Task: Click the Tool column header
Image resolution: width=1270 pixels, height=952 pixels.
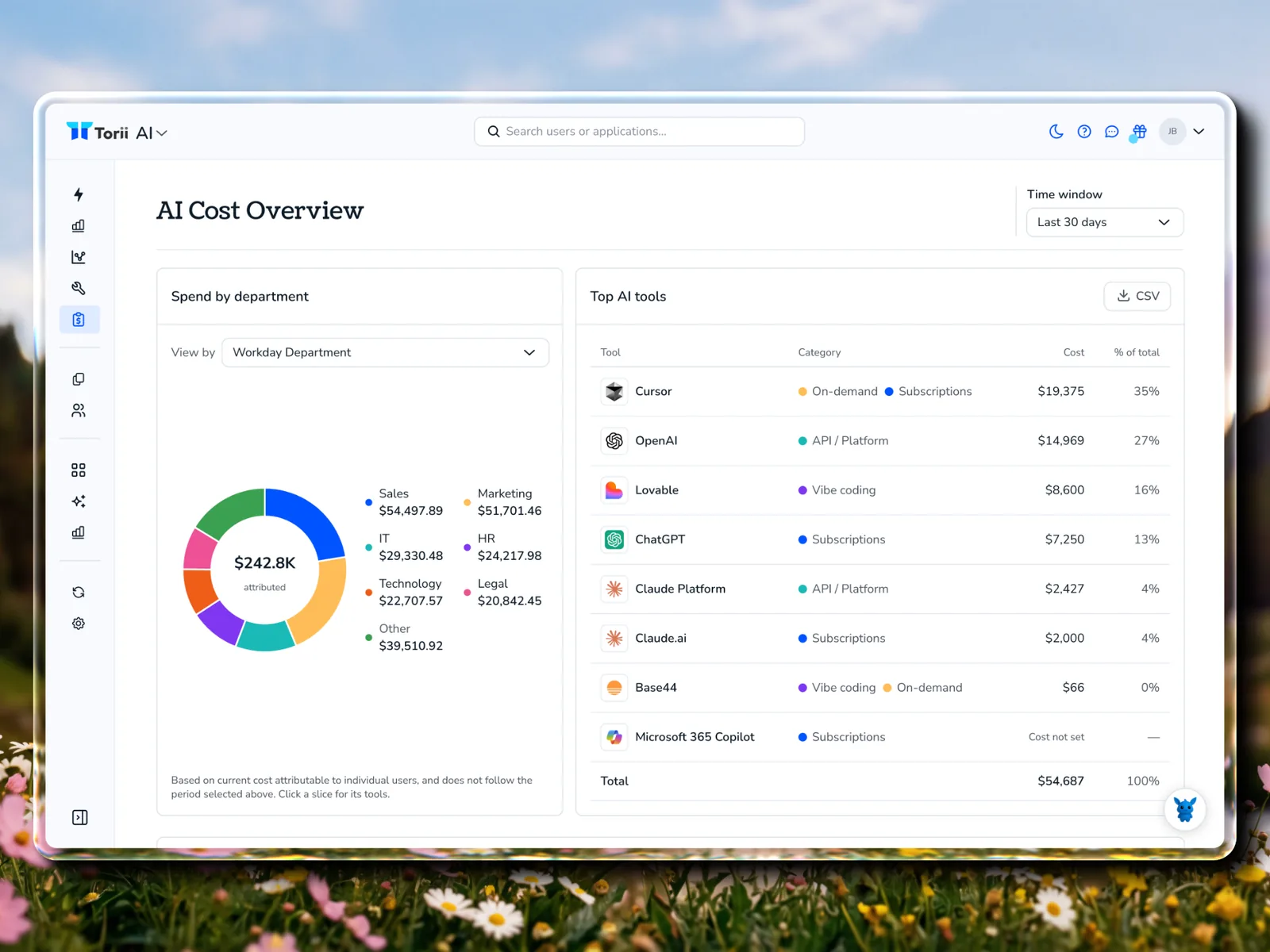Action: 610,352
